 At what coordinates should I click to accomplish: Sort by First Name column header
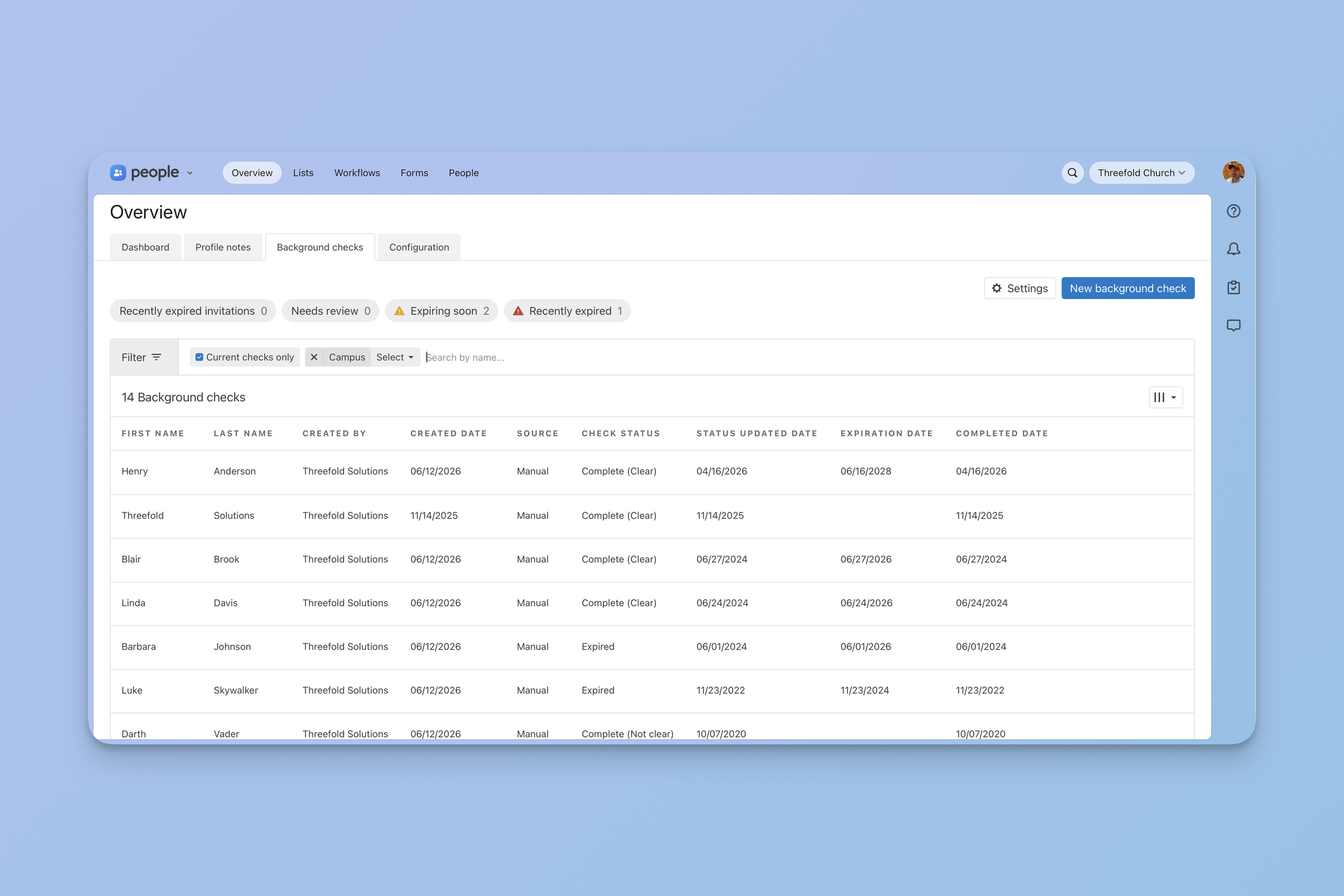[153, 433]
